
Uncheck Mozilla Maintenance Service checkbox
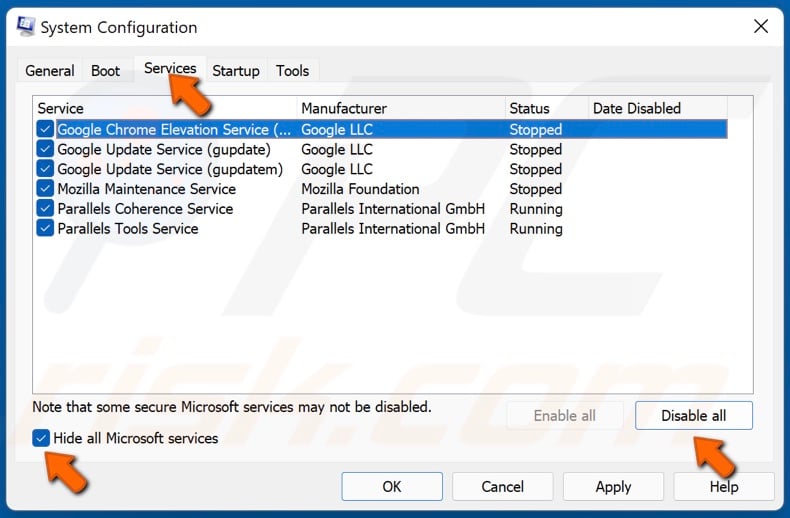45,188
